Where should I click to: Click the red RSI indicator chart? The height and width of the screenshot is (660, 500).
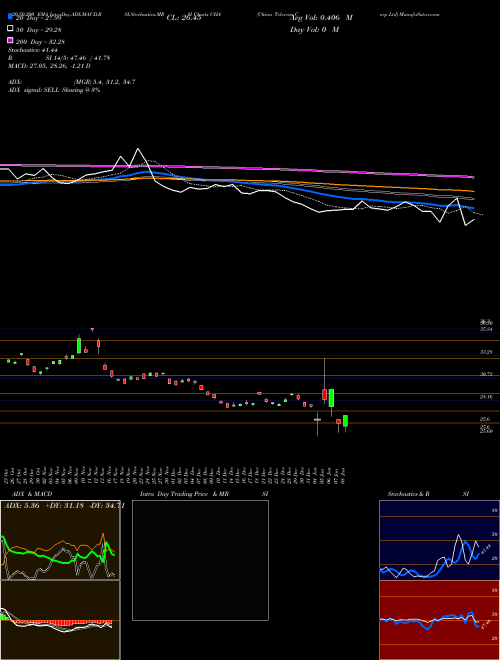(x=439, y=620)
